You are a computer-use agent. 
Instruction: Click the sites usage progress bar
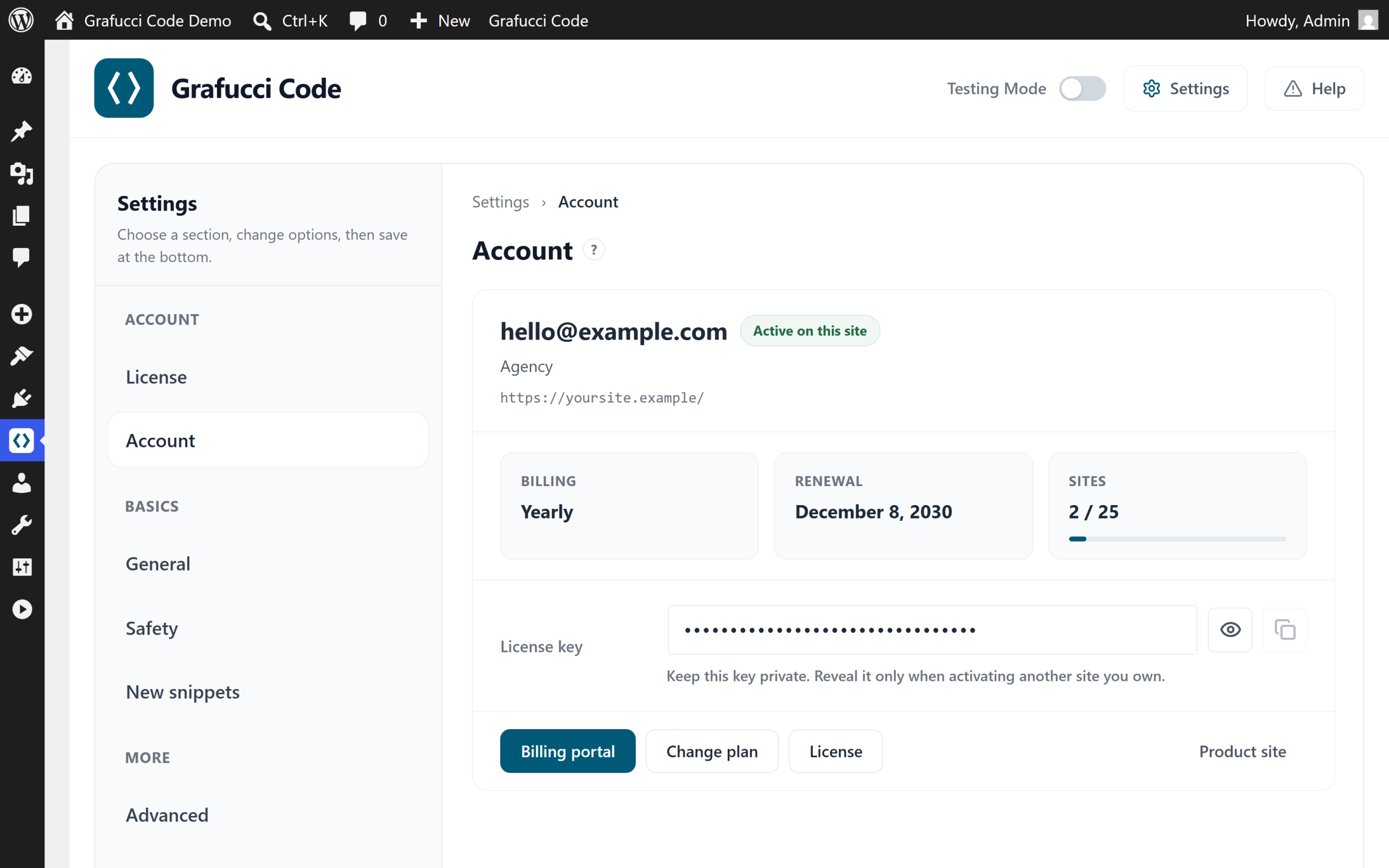pos(1177,539)
